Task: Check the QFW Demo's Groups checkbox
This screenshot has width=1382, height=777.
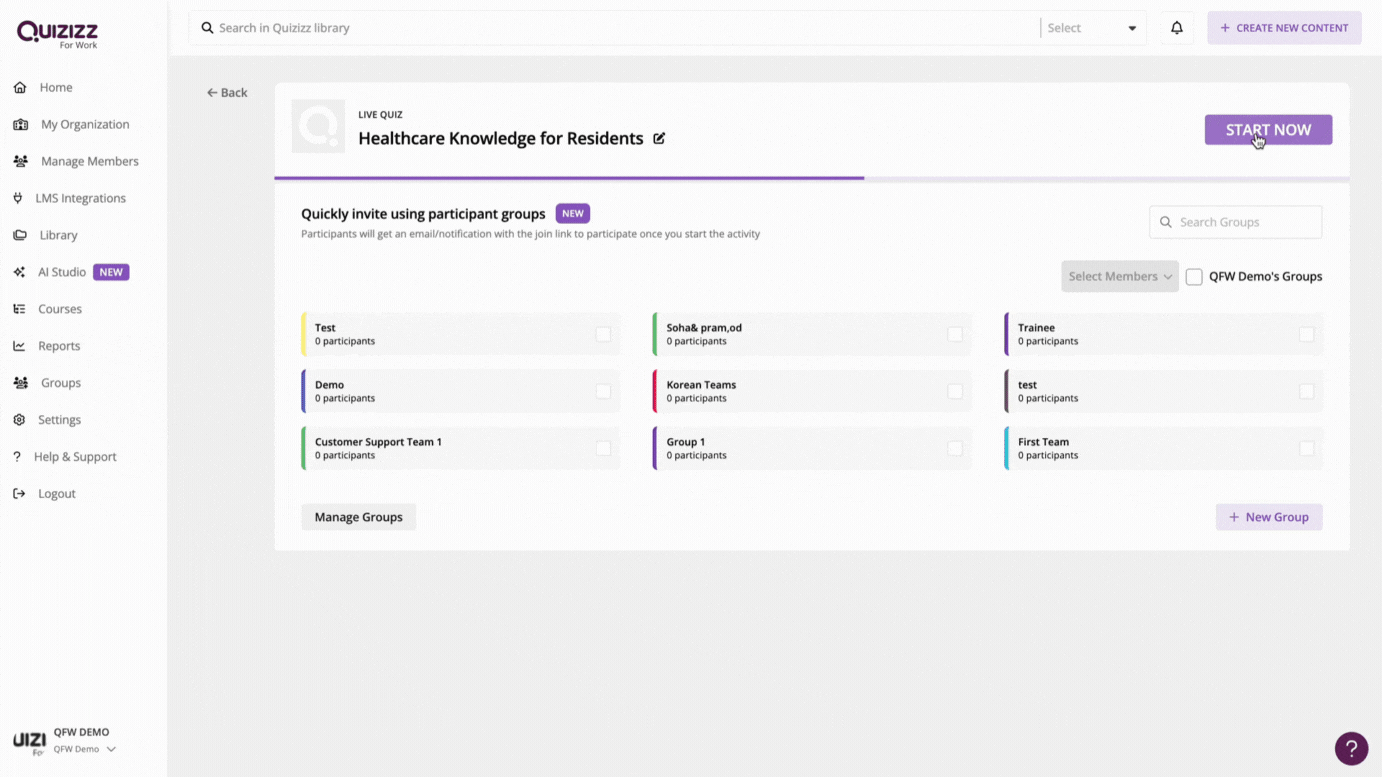Action: pyautogui.click(x=1194, y=277)
